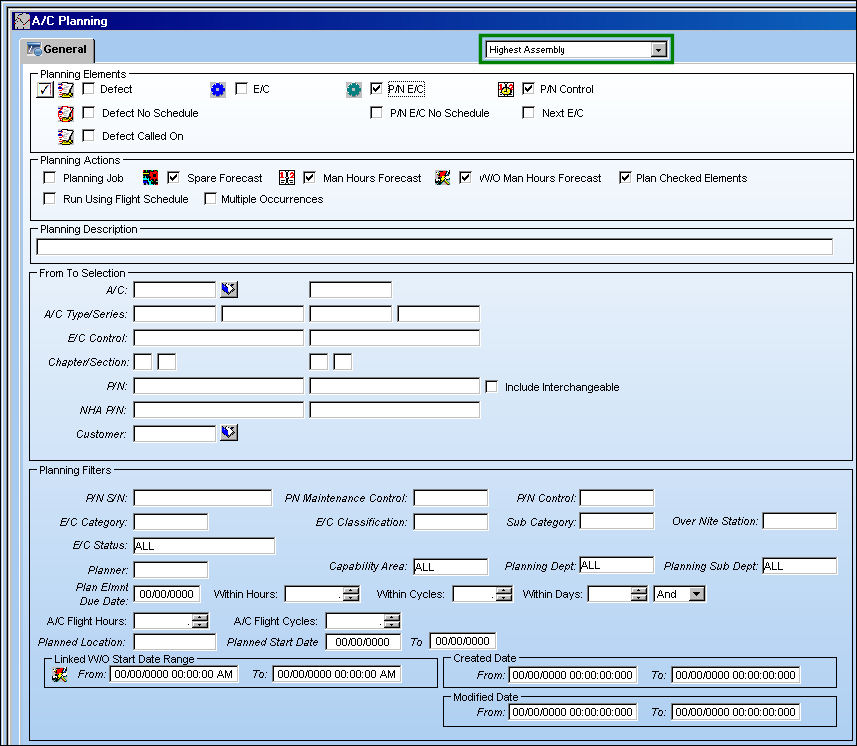
Task: Check the Include Interchangeable box
Action: click(492, 387)
